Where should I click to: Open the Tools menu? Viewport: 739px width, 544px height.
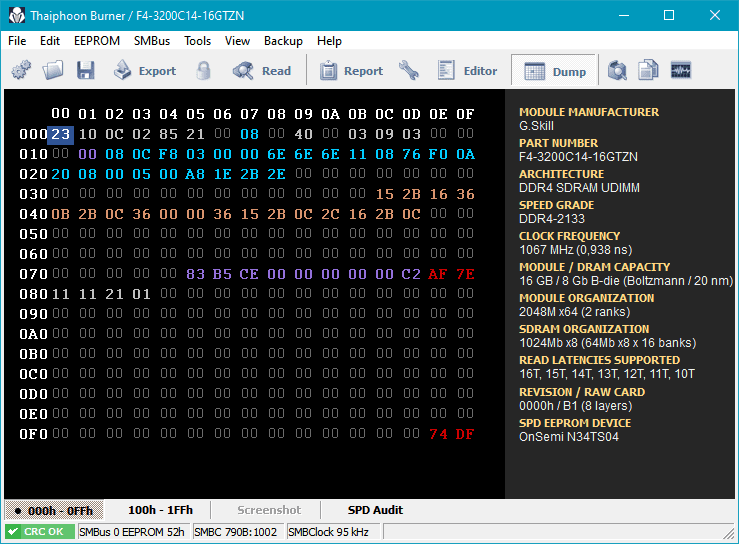[197, 41]
